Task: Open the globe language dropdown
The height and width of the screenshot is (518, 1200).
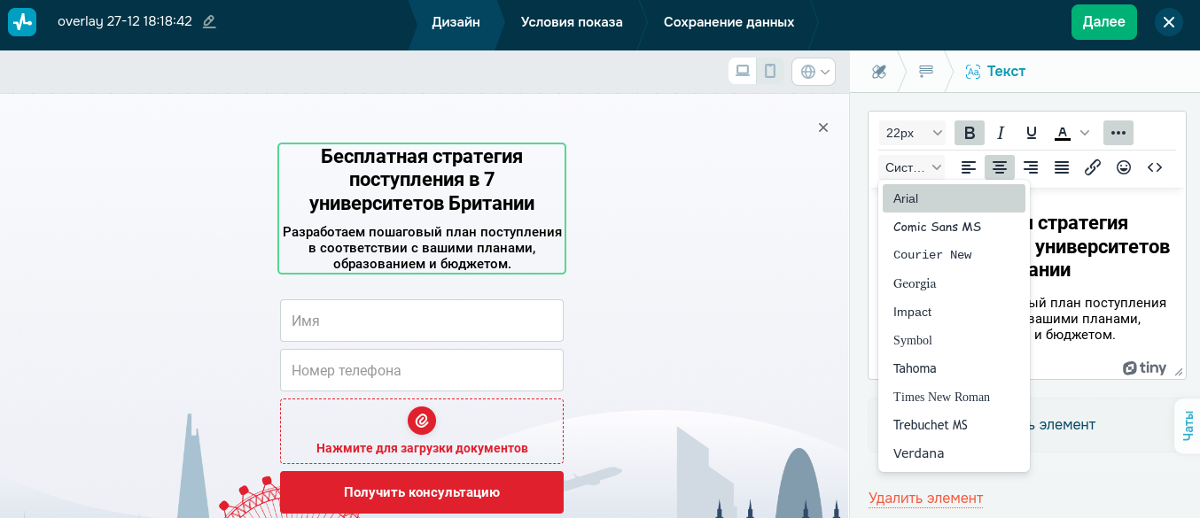Action: click(x=814, y=71)
